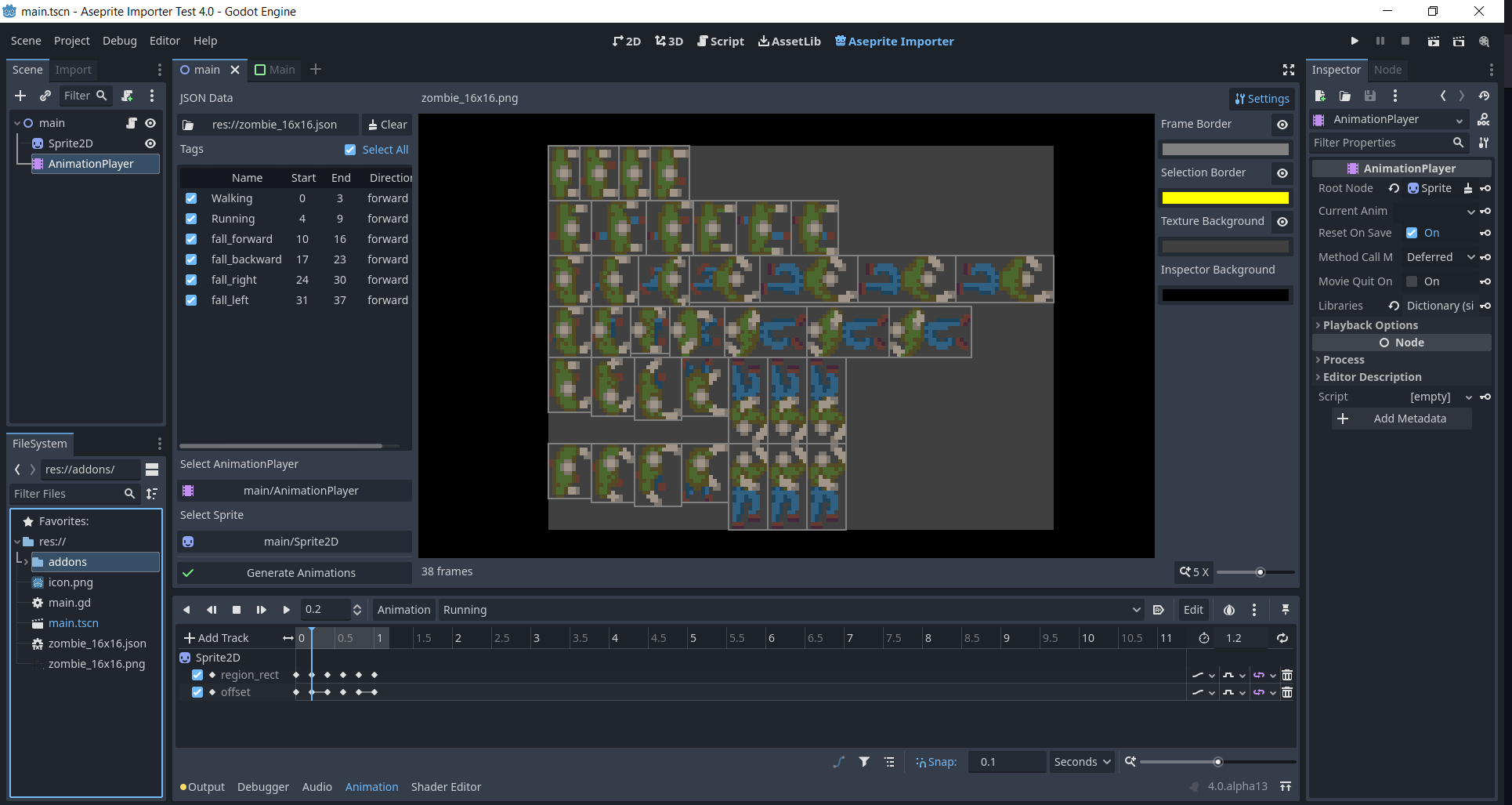Viewport: 1512px width, 805px height.
Task: Toggle FileSystem split view mode icon
Action: (152, 470)
